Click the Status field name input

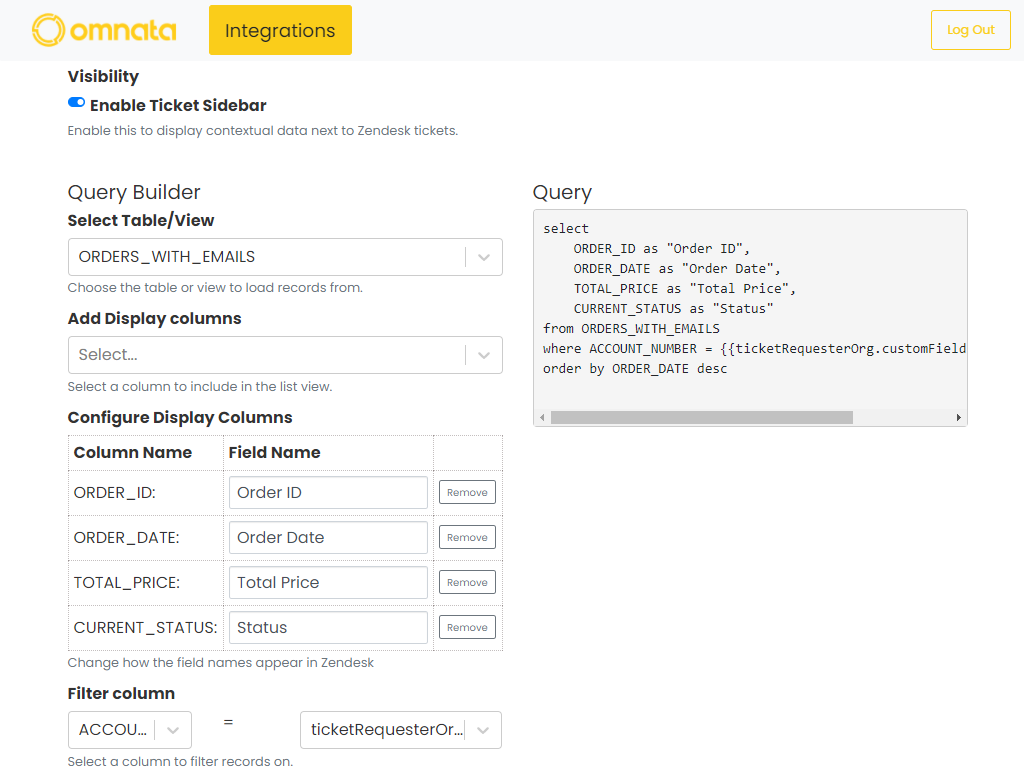click(328, 628)
